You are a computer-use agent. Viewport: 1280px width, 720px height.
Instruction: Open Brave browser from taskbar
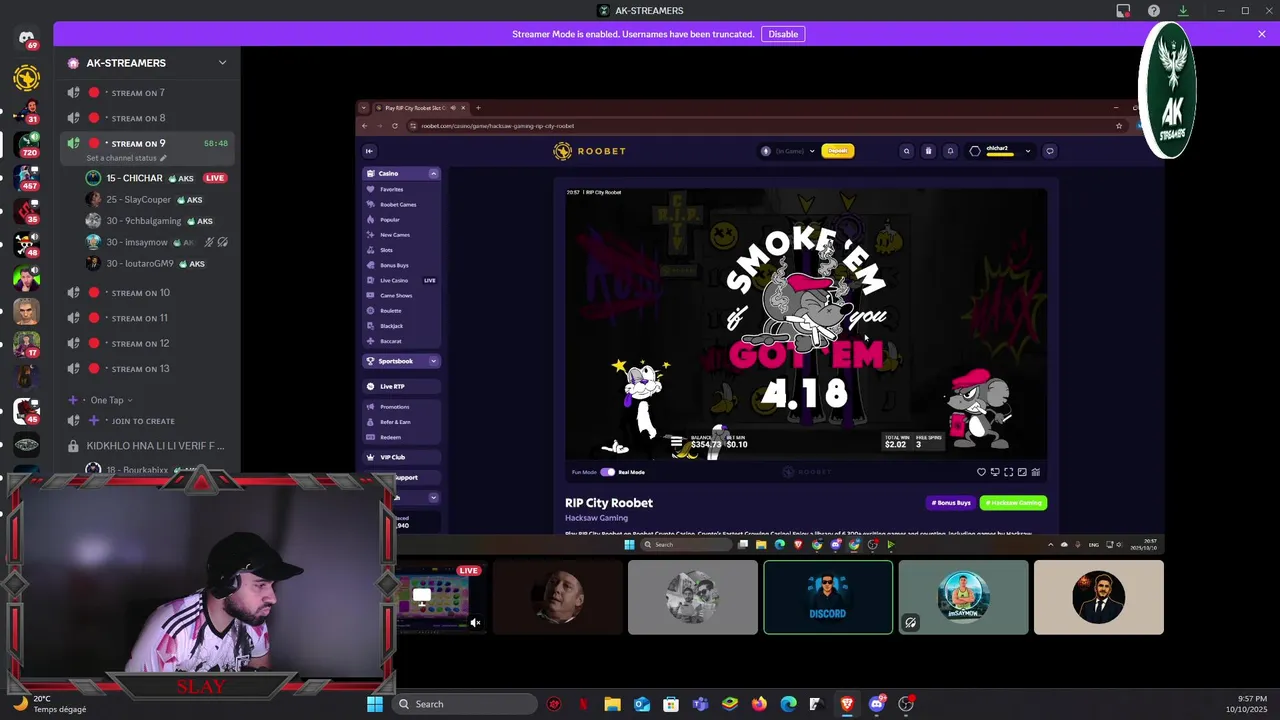tap(848, 704)
